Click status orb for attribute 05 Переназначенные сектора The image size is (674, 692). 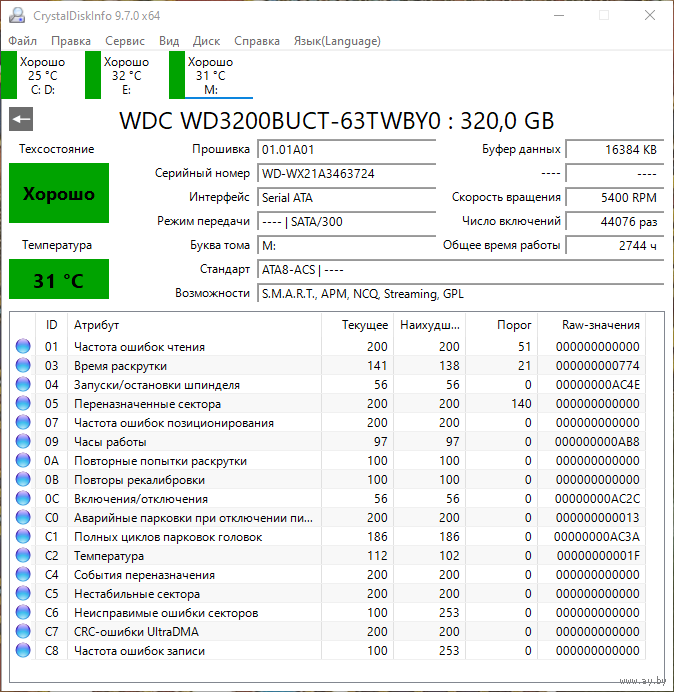(x=23, y=403)
